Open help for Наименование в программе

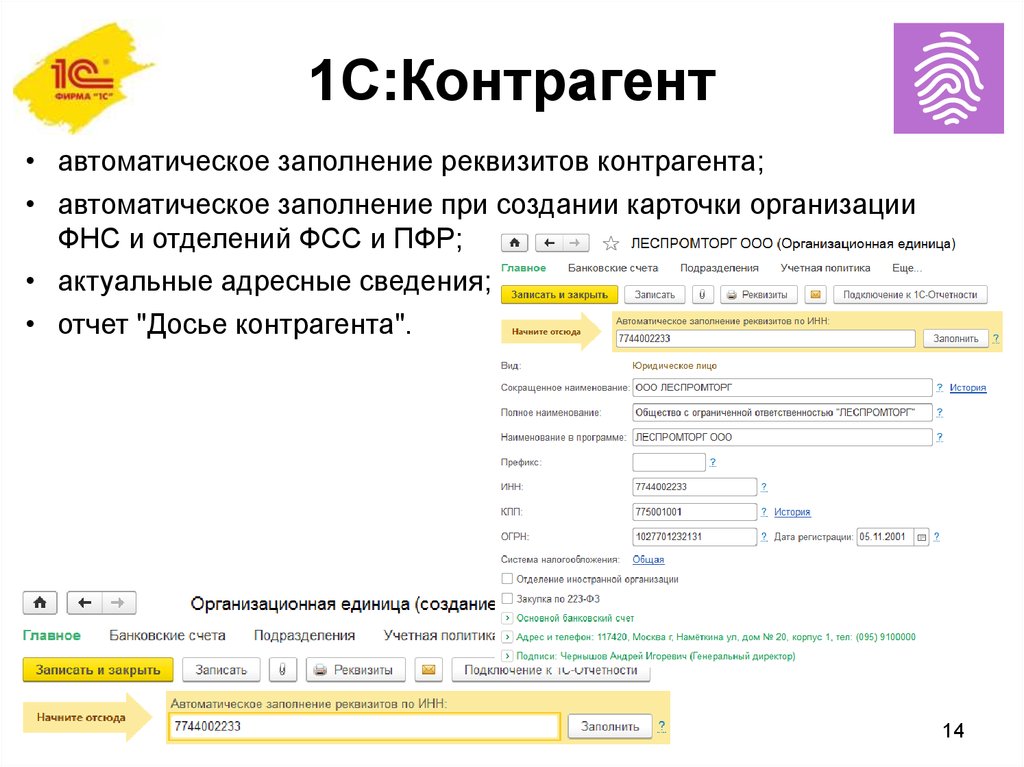pyautogui.click(x=939, y=437)
